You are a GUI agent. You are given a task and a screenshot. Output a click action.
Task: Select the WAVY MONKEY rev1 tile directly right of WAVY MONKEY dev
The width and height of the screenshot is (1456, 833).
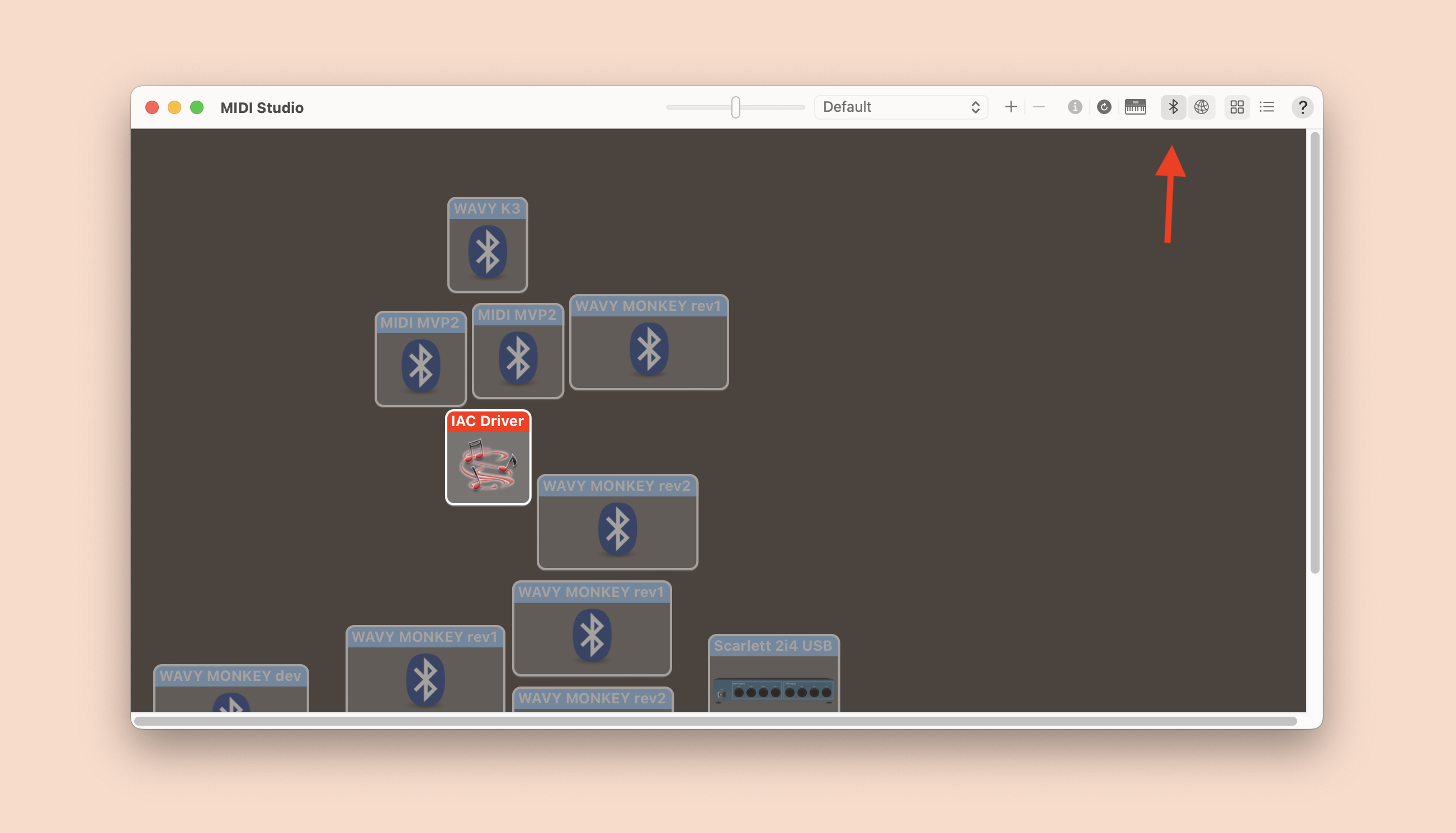(x=425, y=669)
